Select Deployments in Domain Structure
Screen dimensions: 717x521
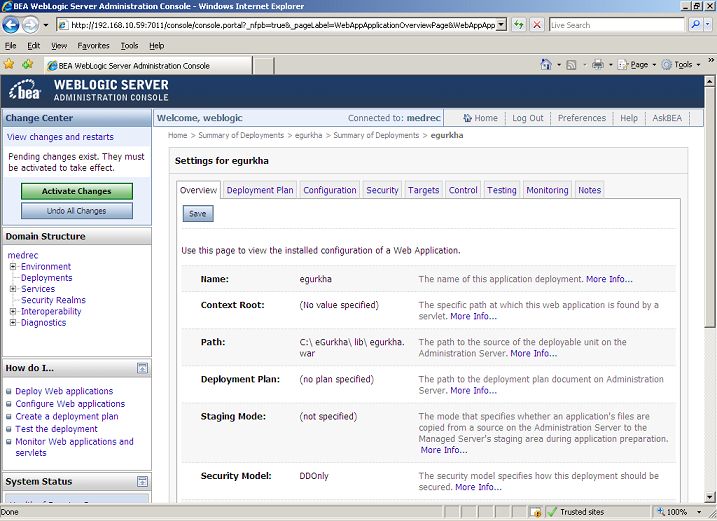[46, 278]
